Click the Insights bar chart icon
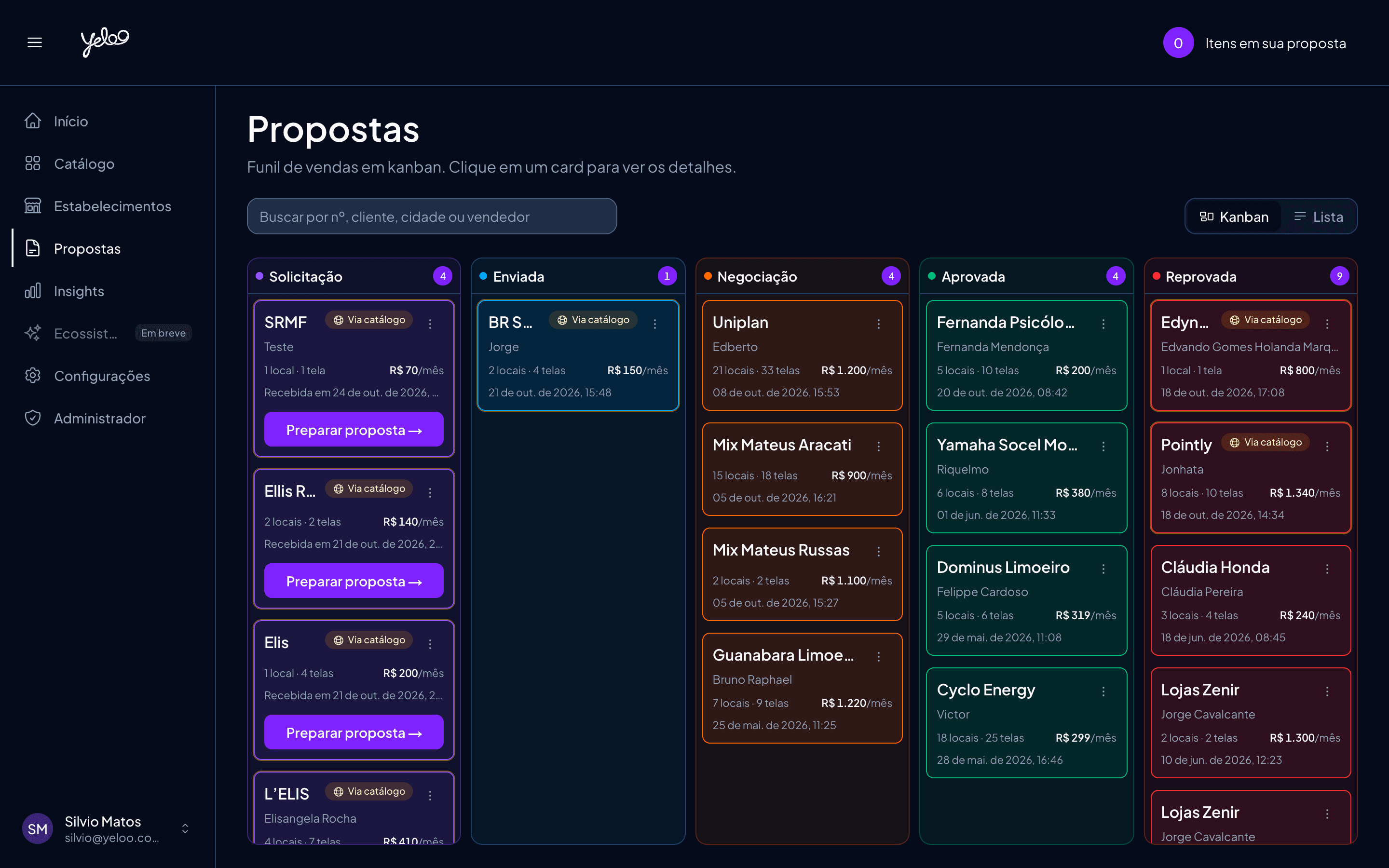 (33, 291)
